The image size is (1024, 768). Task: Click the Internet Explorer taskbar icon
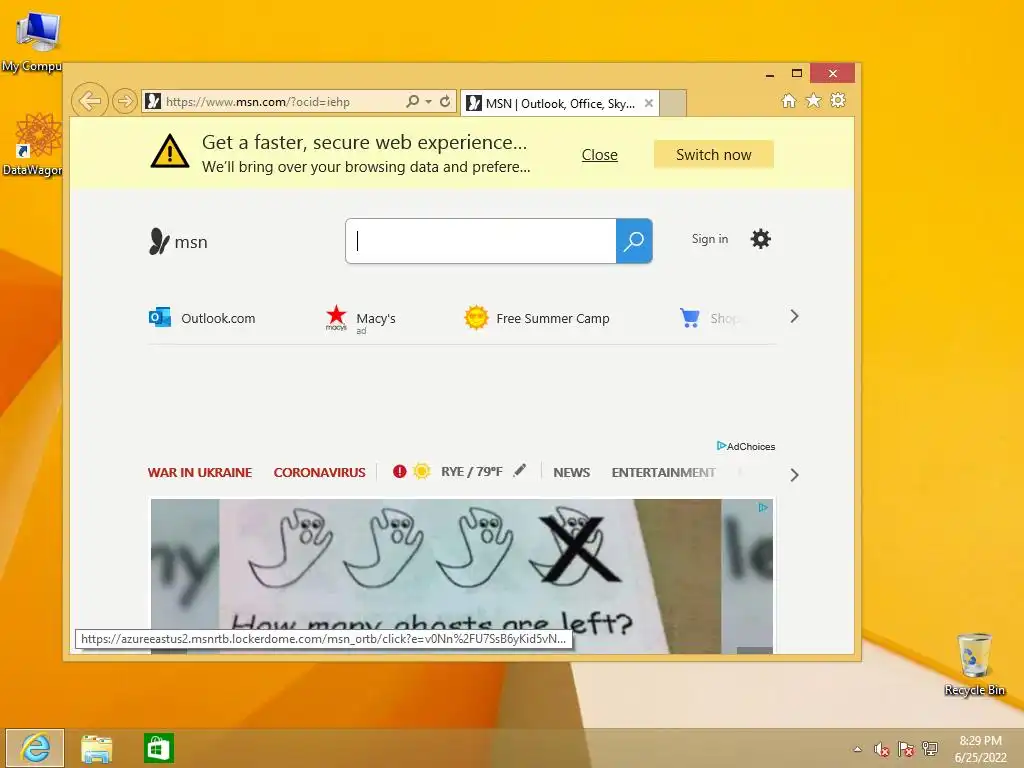(x=35, y=748)
